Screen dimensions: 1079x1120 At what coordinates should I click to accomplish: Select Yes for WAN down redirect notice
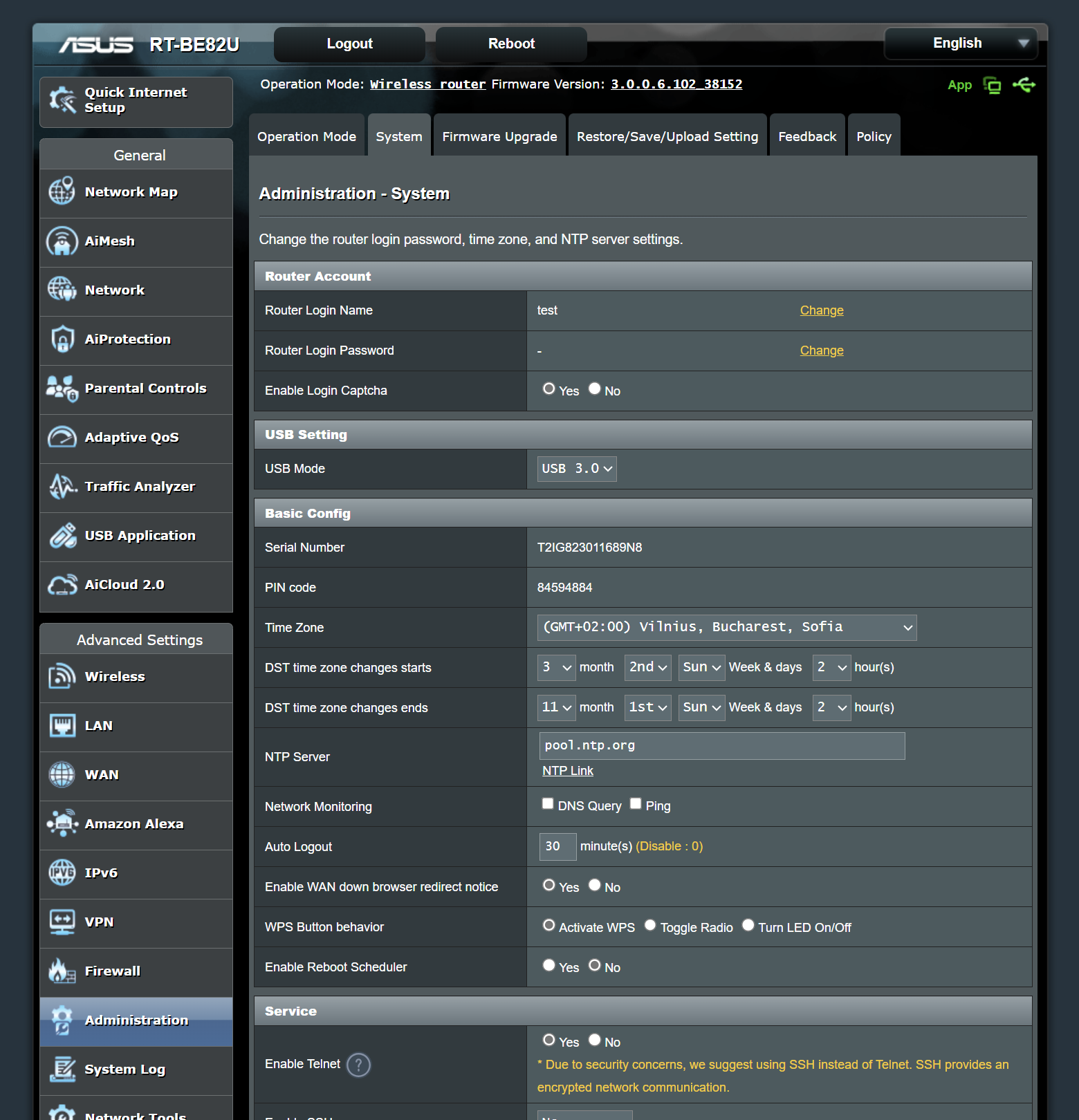coord(549,885)
